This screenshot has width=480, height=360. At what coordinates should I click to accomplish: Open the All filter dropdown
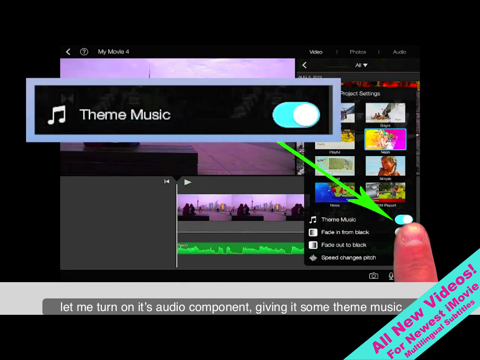click(x=361, y=65)
